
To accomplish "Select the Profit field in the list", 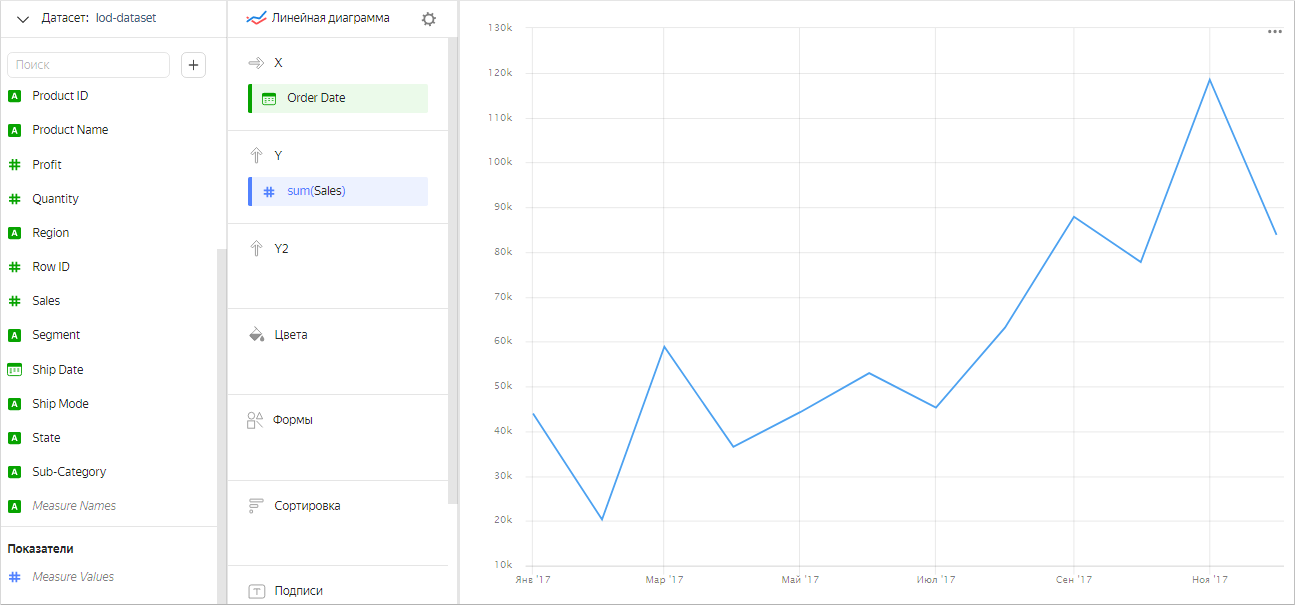I will (x=47, y=165).
